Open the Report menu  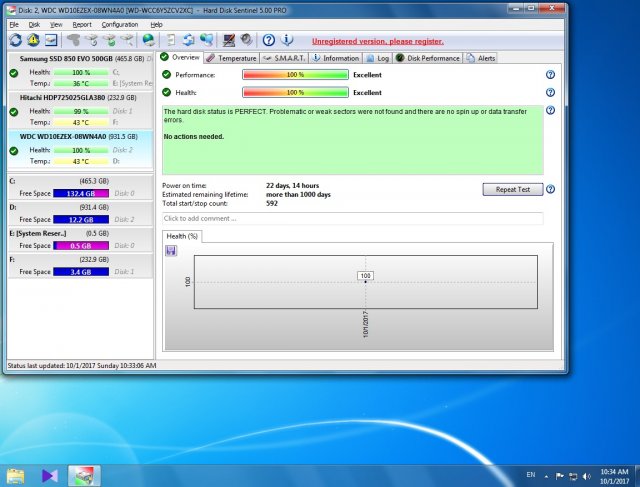[82, 24]
